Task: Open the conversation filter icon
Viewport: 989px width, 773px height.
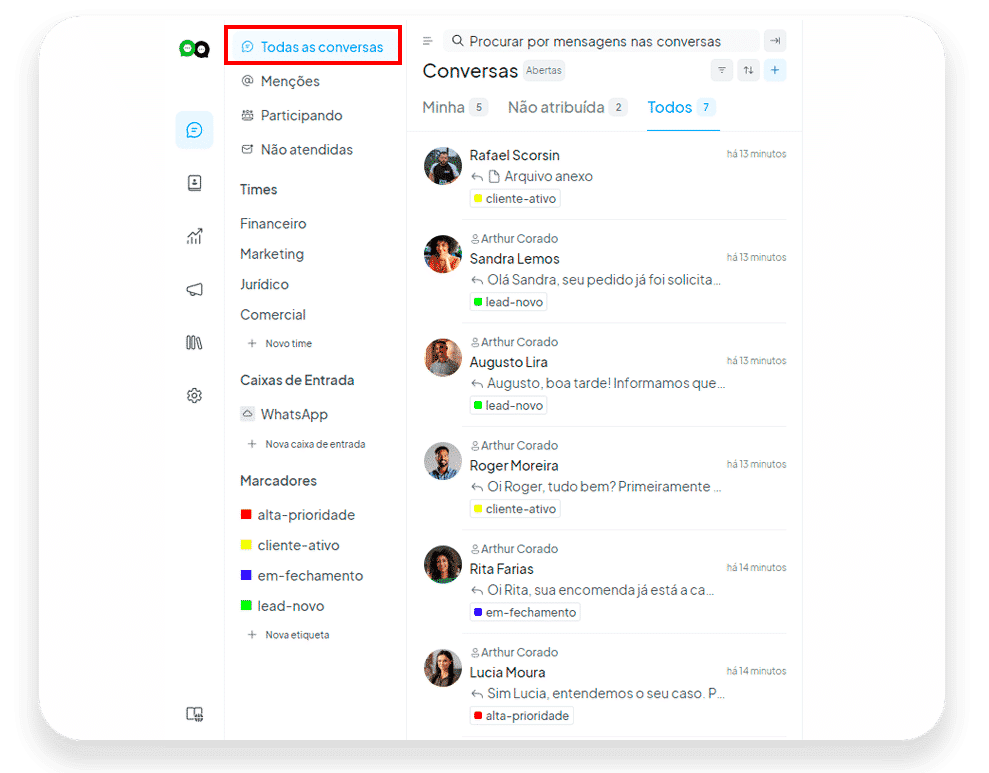Action: click(x=722, y=70)
